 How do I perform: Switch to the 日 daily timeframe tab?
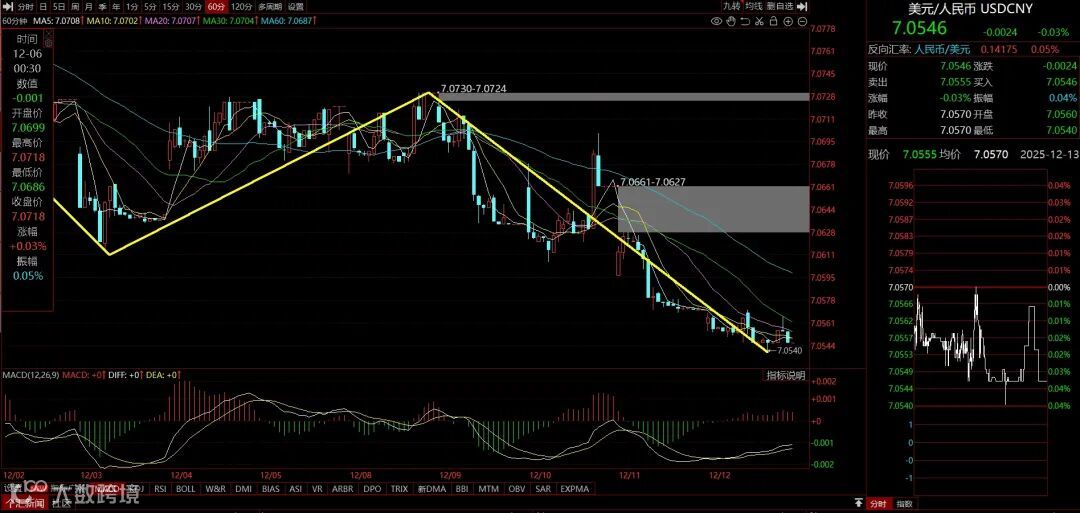[43, 7]
